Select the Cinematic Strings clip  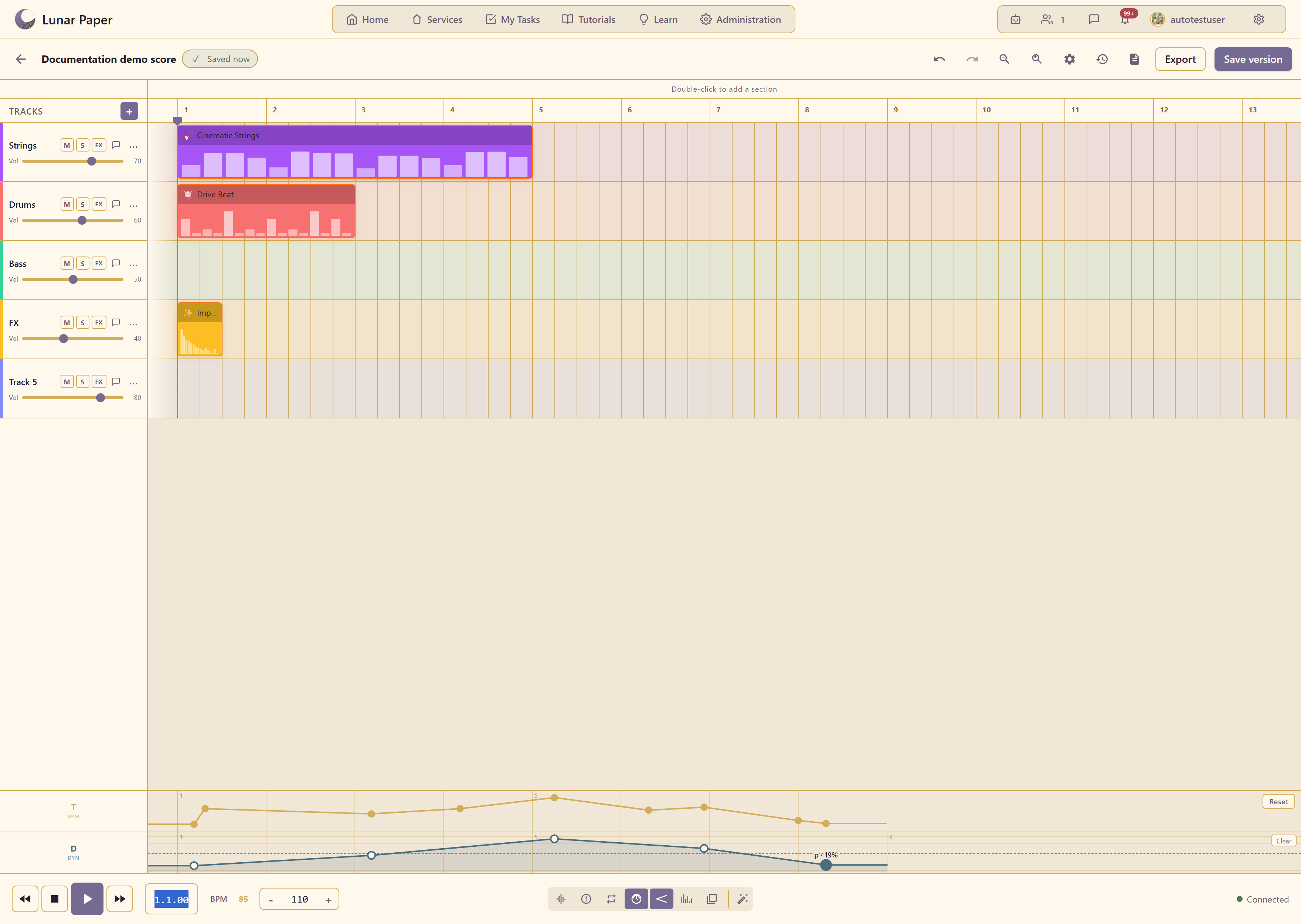coord(355,152)
